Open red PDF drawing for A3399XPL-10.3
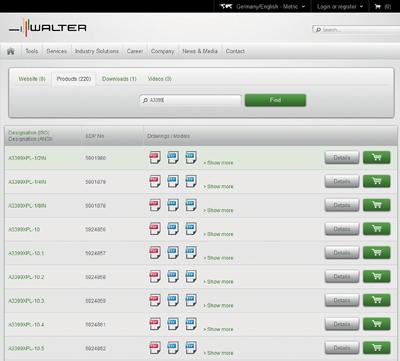Image resolution: width=400 pixels, height=361 pixels. [x=155, y=300]
